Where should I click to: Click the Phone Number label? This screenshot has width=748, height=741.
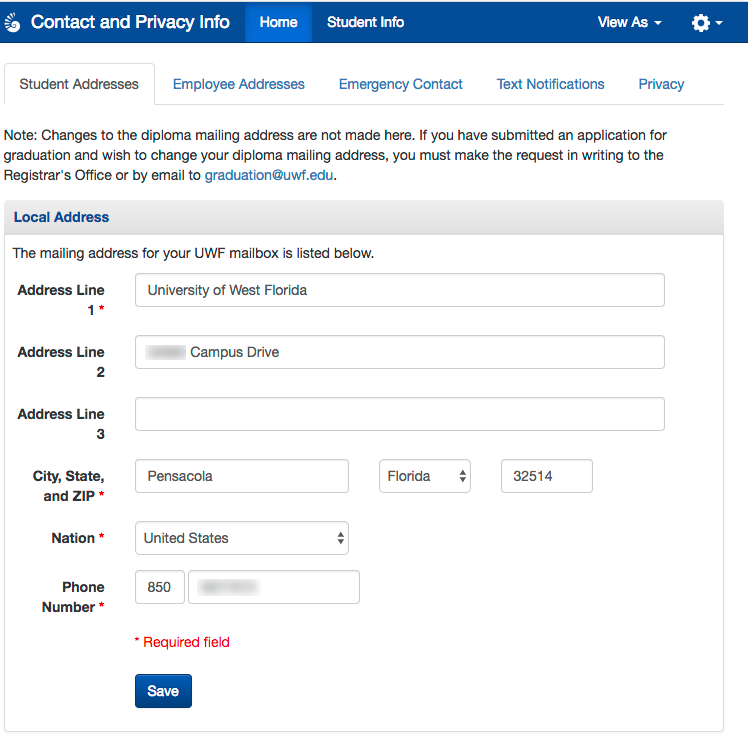[73, 597]
